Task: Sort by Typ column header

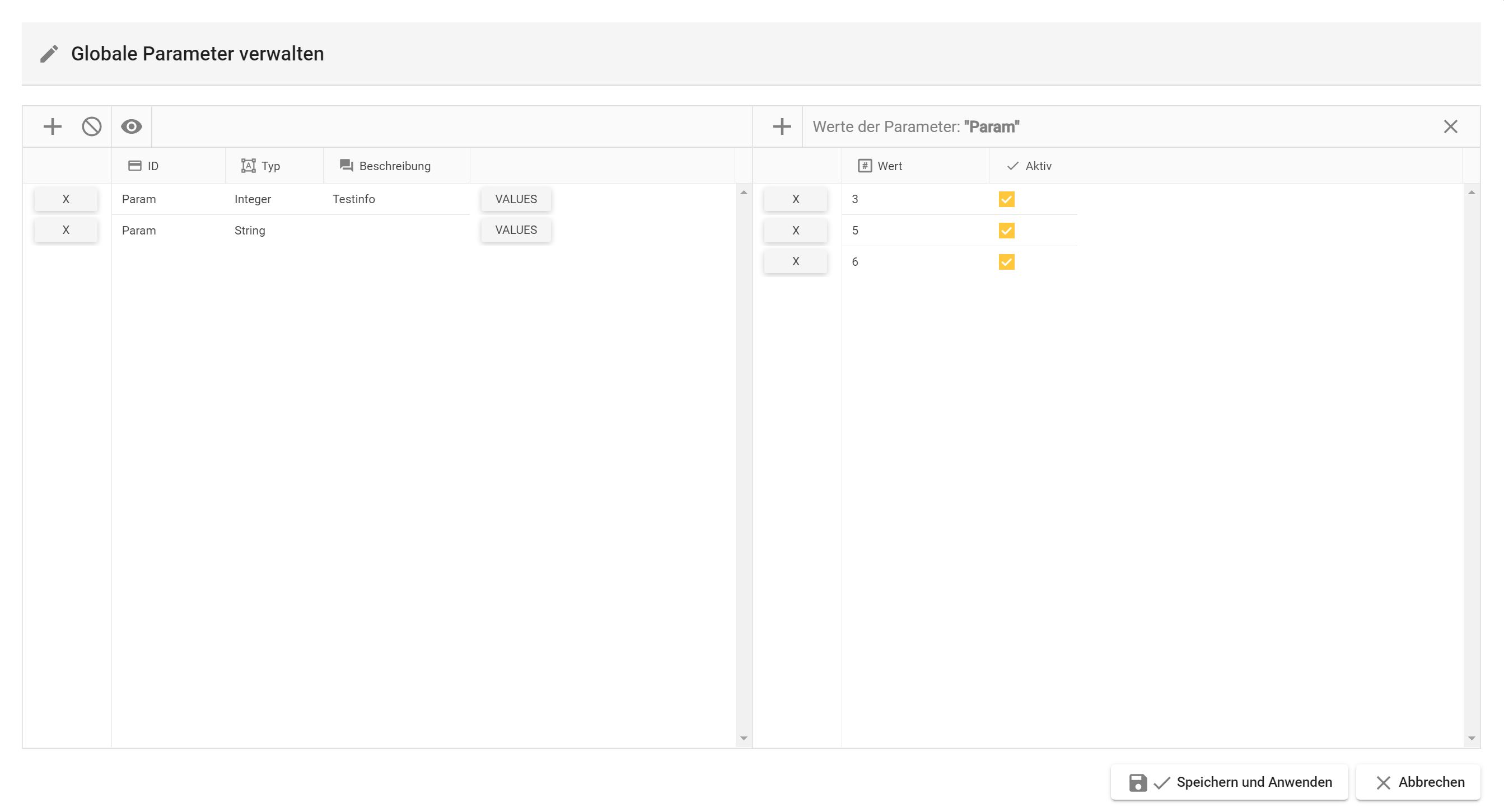Action: (274, 166)
